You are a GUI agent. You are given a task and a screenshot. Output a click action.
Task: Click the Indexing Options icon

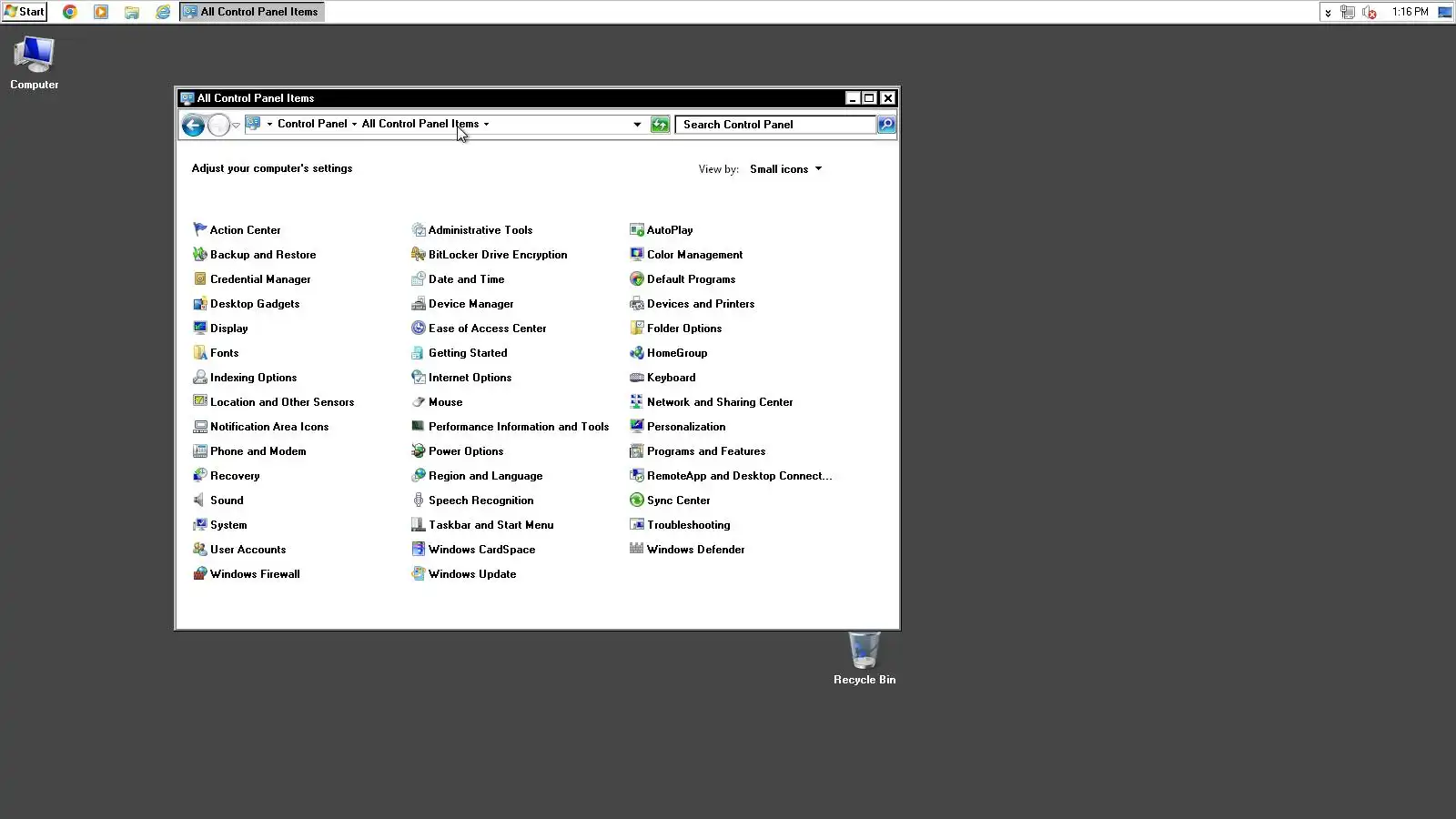coord(200,377)
